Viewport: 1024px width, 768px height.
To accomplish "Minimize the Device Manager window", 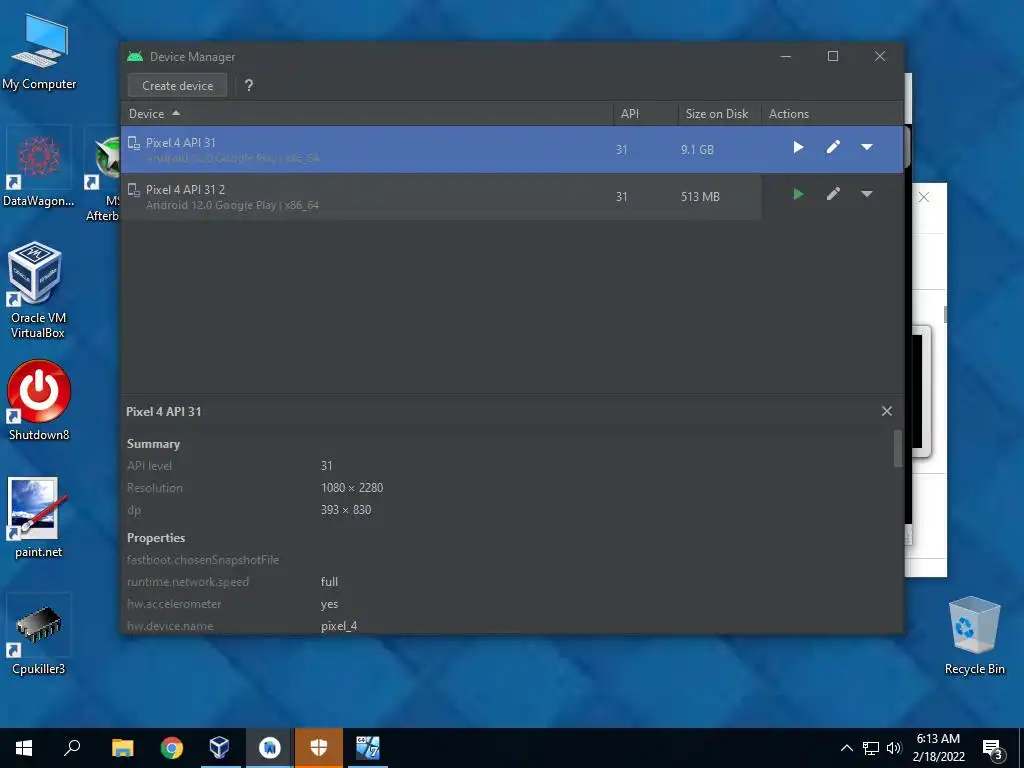I will [786, 56].
